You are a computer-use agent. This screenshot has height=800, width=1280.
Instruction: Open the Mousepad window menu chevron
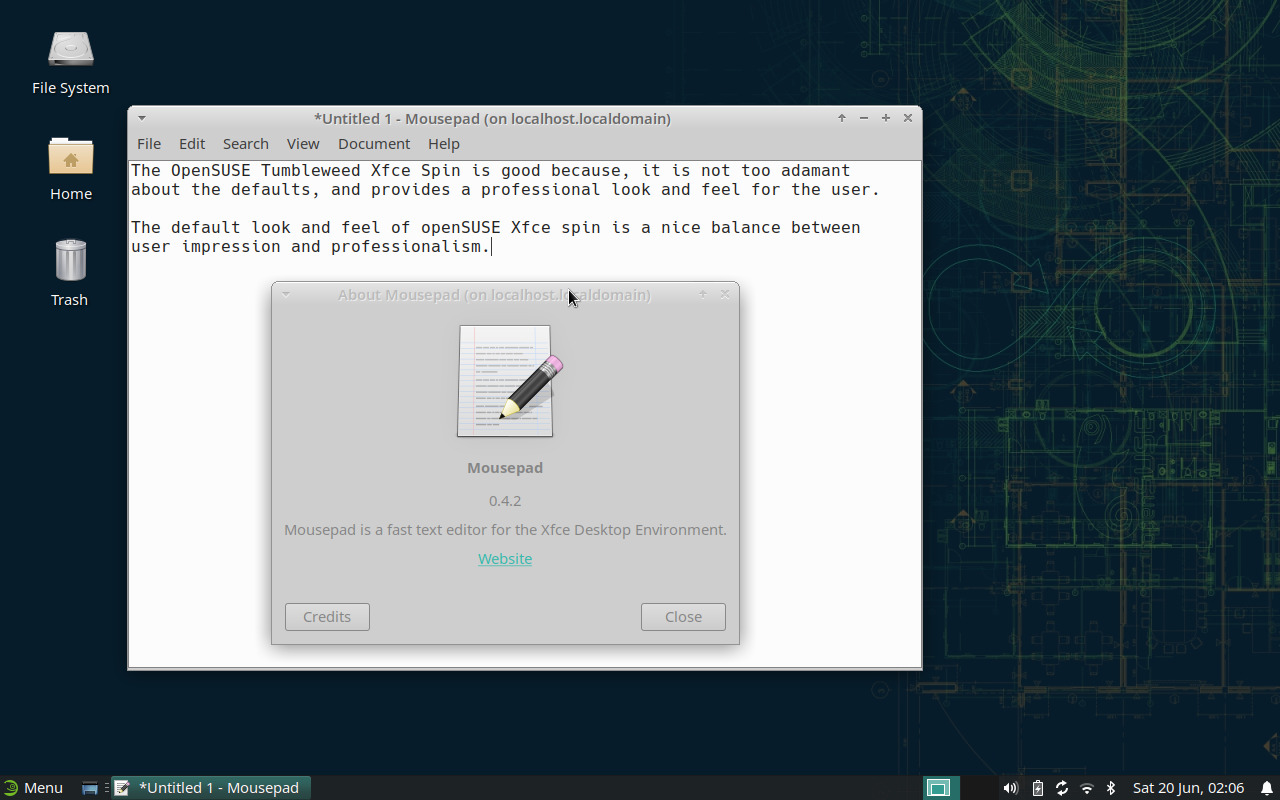click(x=141, y=117)
